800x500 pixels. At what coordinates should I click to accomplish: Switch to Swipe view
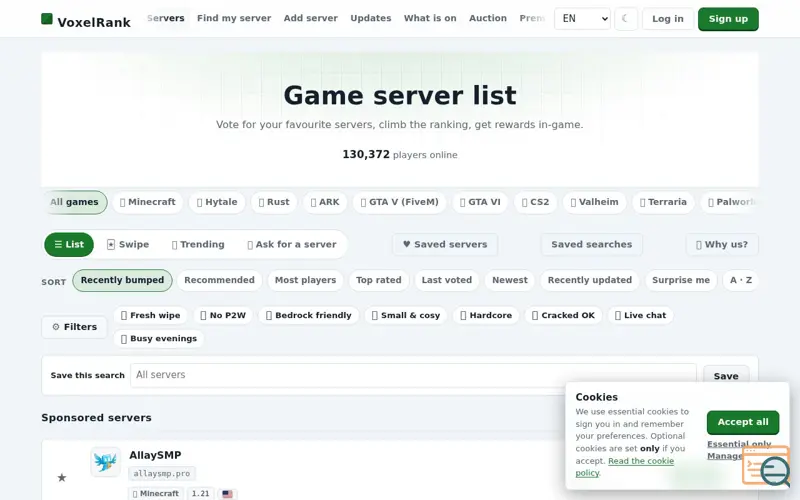click(128, 244)
